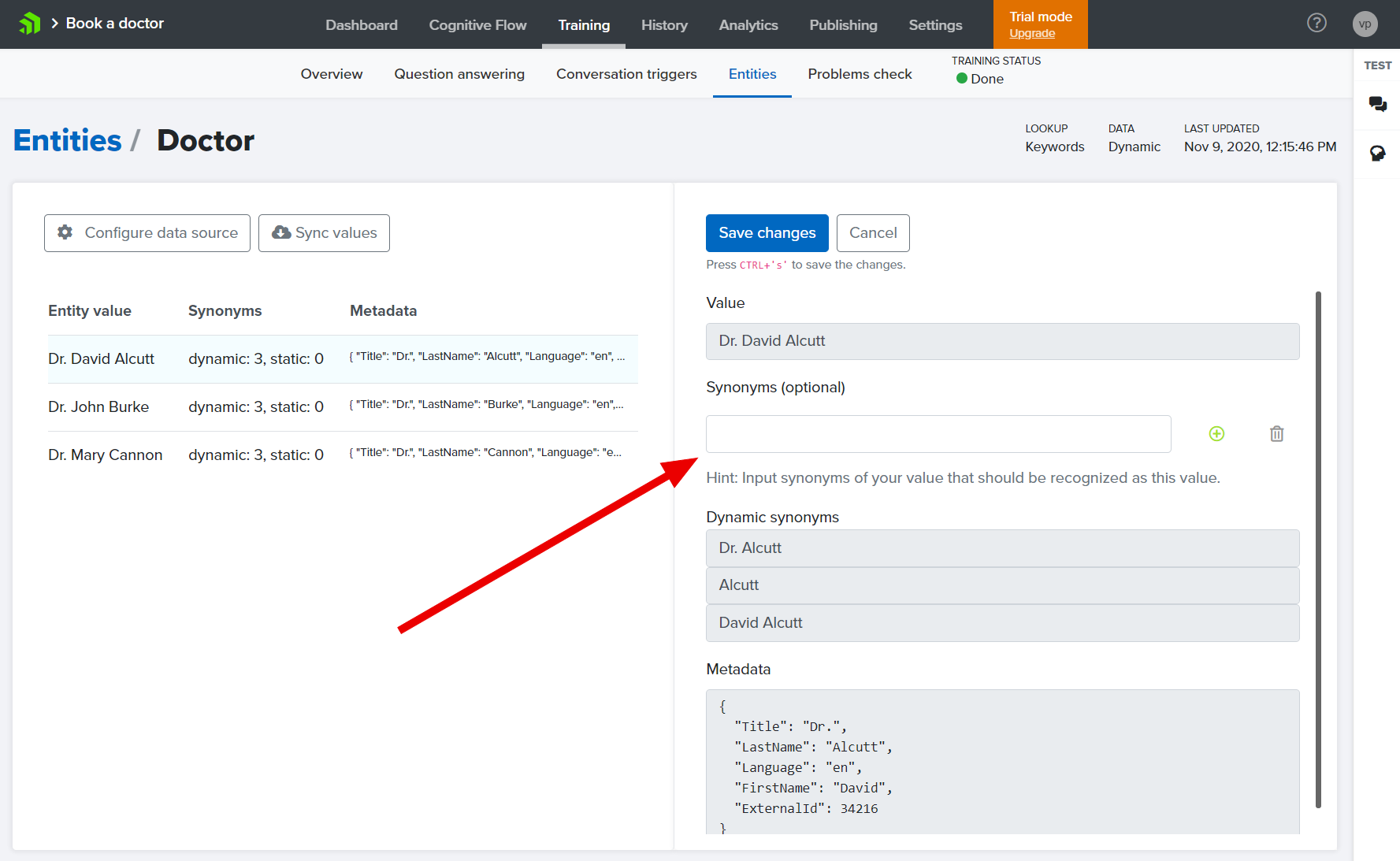Viewport: 1400px width, 861px height.
Task: Cancel the entity edits
Action: point(873,233)
